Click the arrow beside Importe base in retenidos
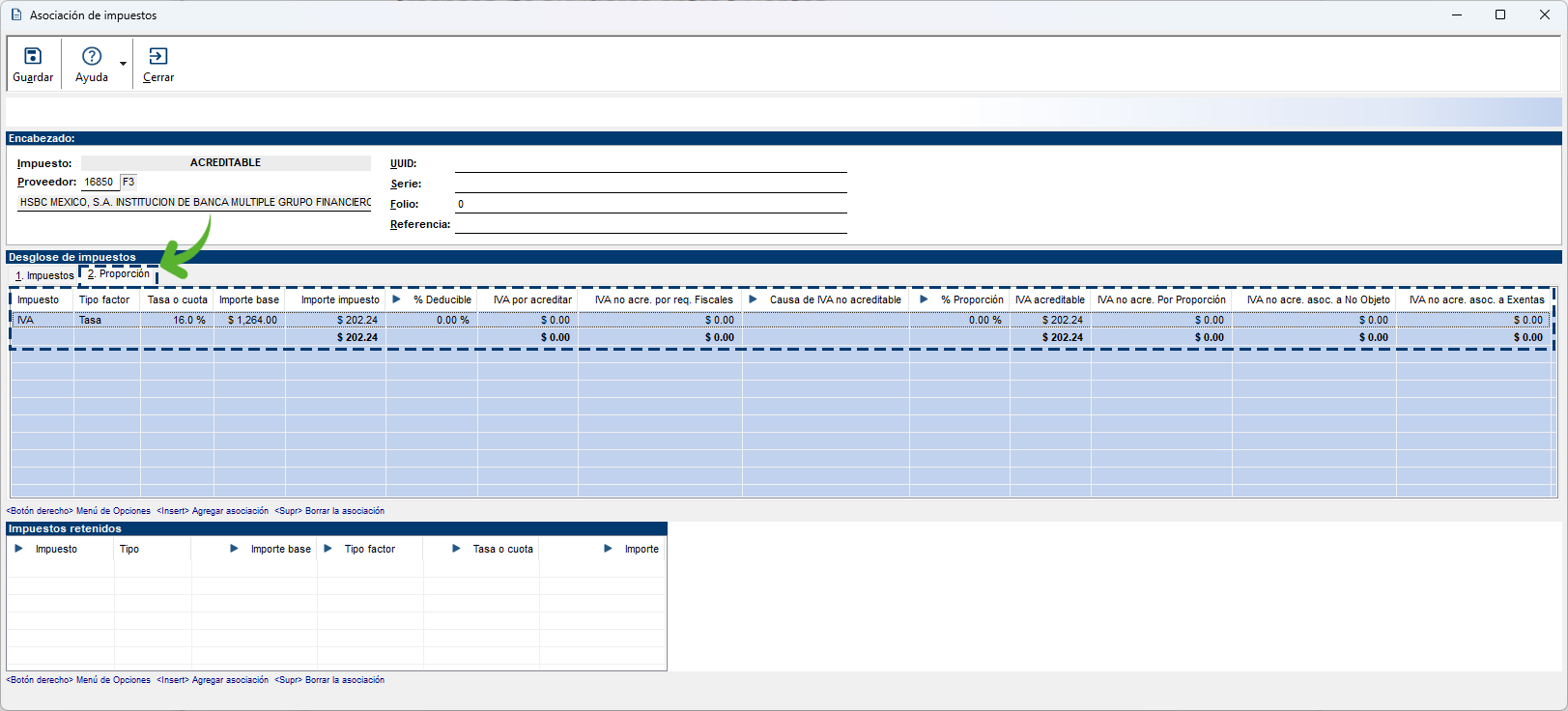This screenshot has height=711, width=1568. click(234, 549)
